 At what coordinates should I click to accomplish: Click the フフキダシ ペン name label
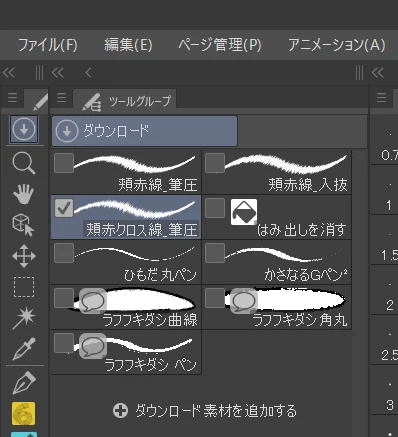pyautogui.click(x=150, y=365)
